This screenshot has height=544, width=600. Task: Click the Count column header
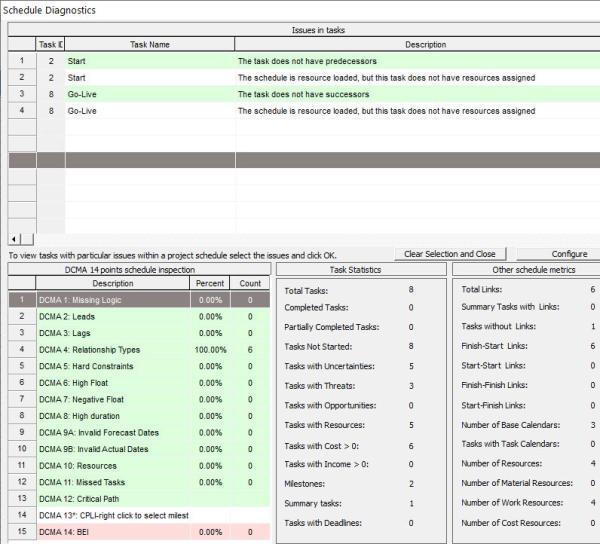[x=250, y=283]
